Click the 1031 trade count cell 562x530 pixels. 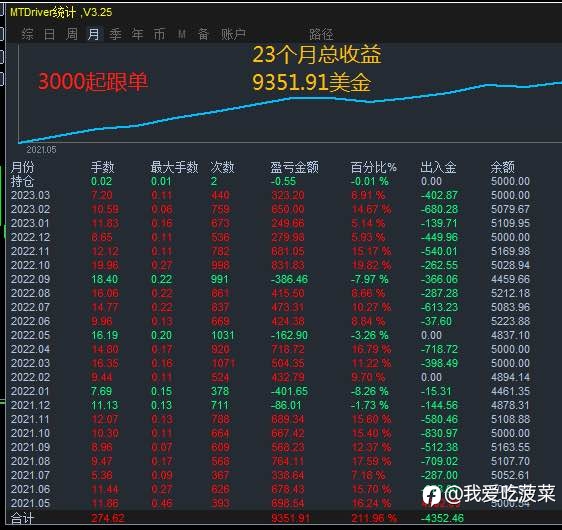click(223, 335)
